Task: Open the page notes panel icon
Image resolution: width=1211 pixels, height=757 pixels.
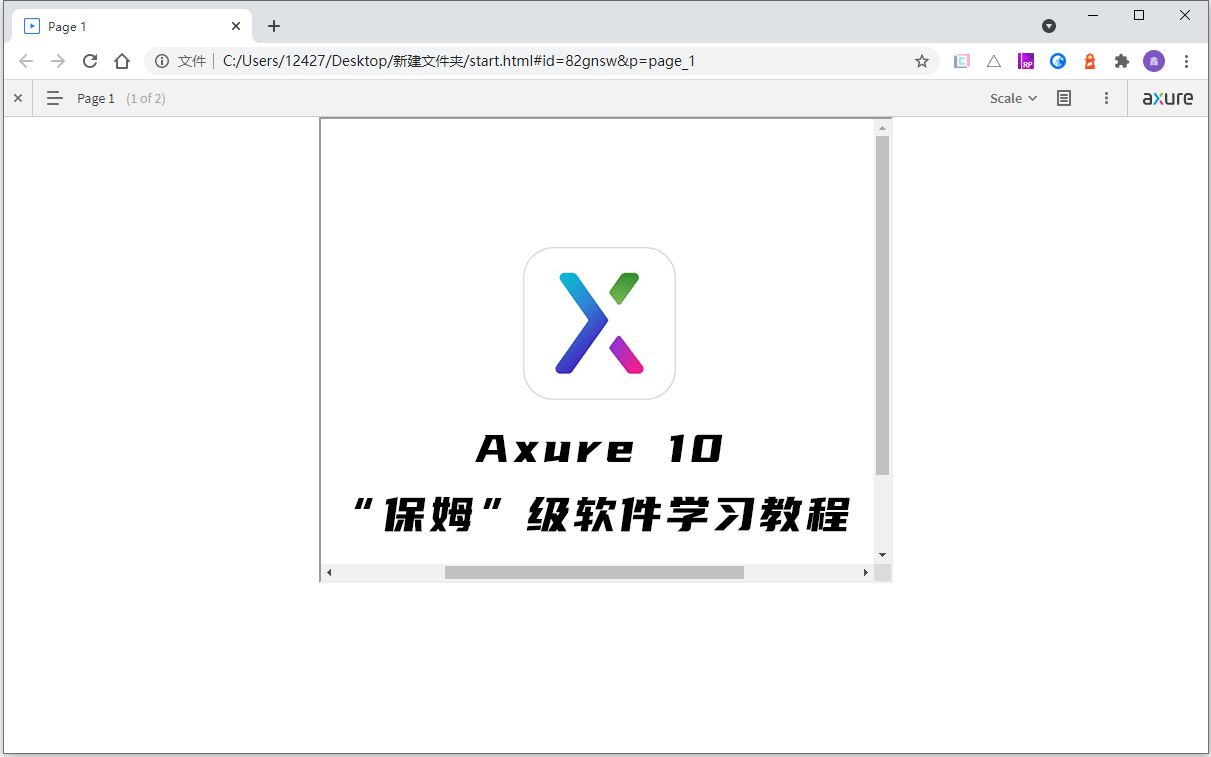Action: pyautogui.click(x=1064, y=98)
